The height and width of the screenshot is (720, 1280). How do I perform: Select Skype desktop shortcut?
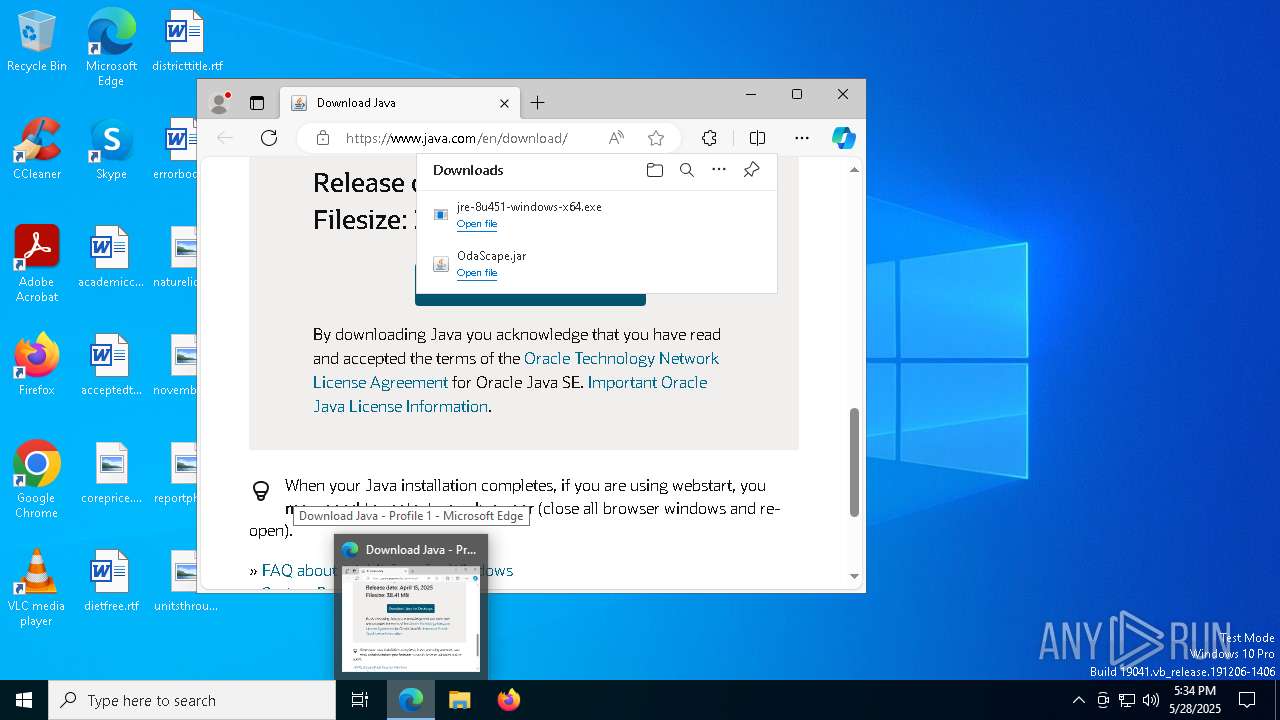pyautogui.click(x=111, y=149)
